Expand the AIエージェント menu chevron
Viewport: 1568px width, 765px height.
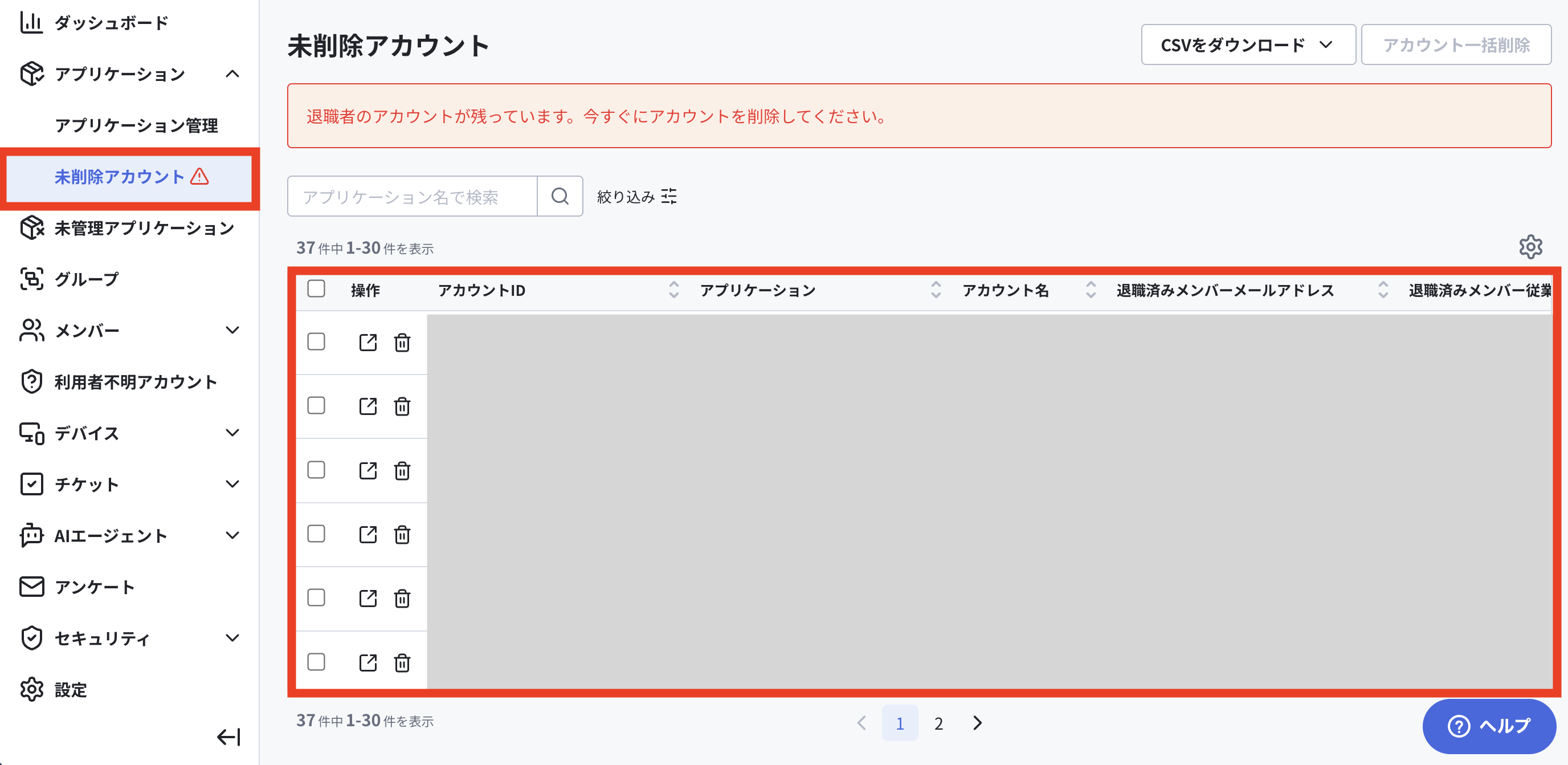(232, 535)
